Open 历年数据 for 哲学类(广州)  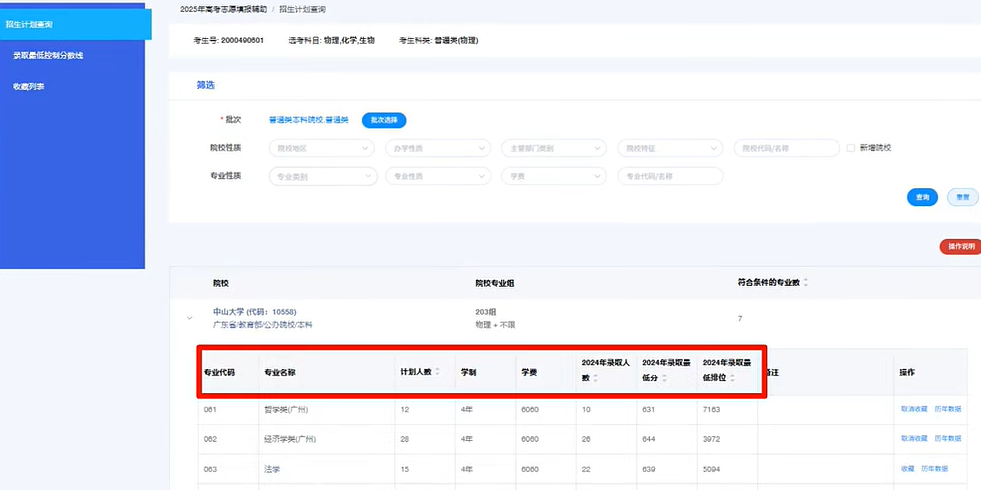(x=948, y=409)
